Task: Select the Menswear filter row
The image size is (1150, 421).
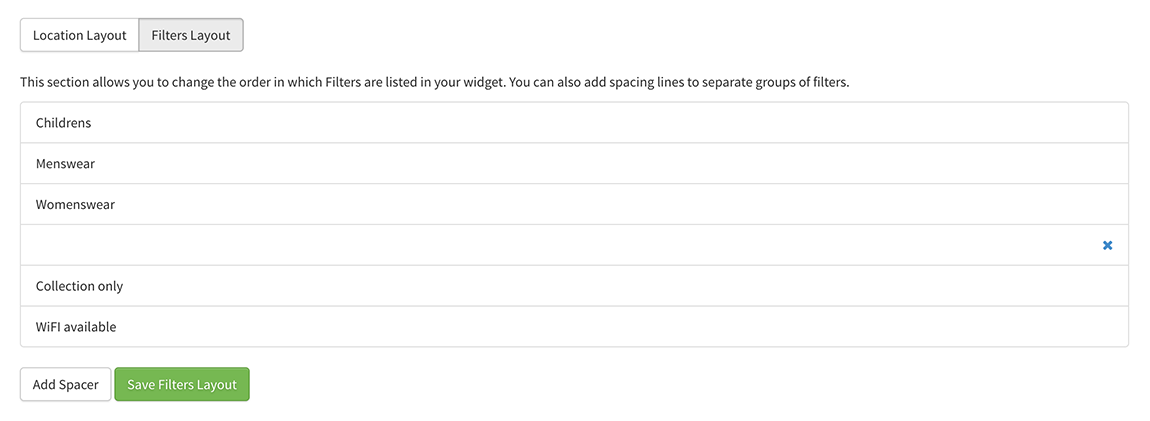Action: 574,164
